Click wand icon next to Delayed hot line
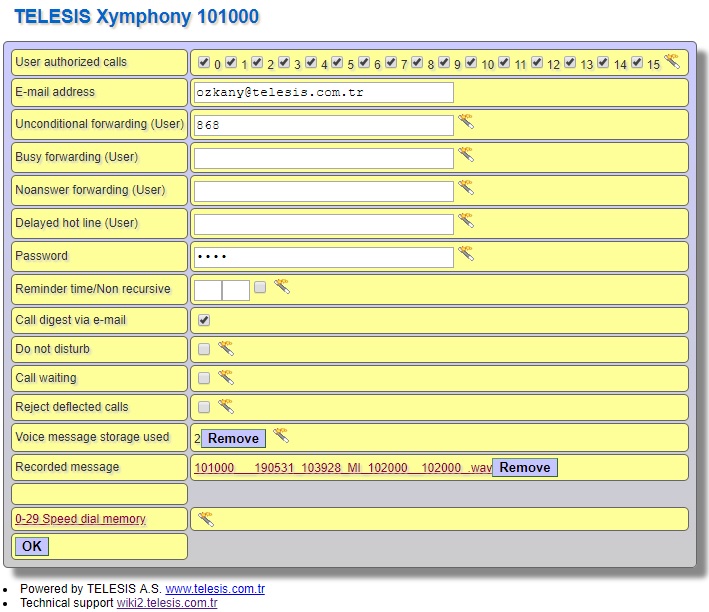 tap(466, 221)
